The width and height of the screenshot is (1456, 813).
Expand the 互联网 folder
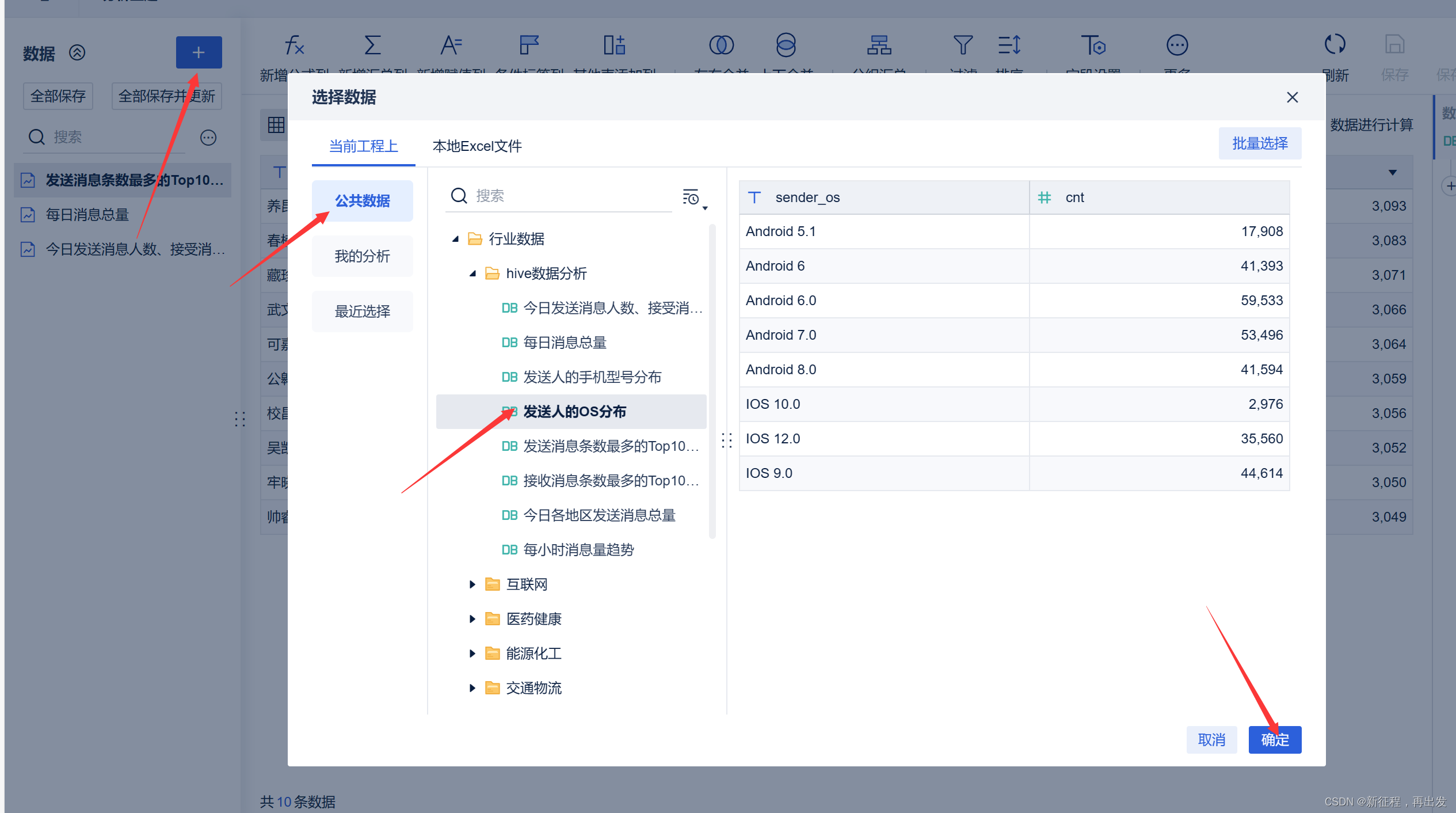point(472,584)
